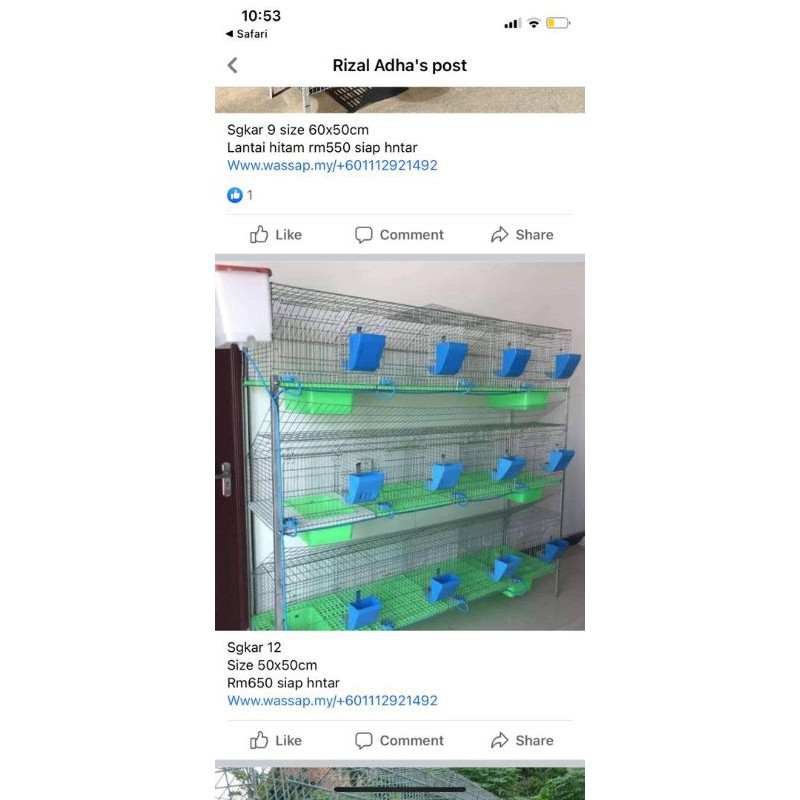Open the outdoor cage photo at the bottom

click(400, 784)
